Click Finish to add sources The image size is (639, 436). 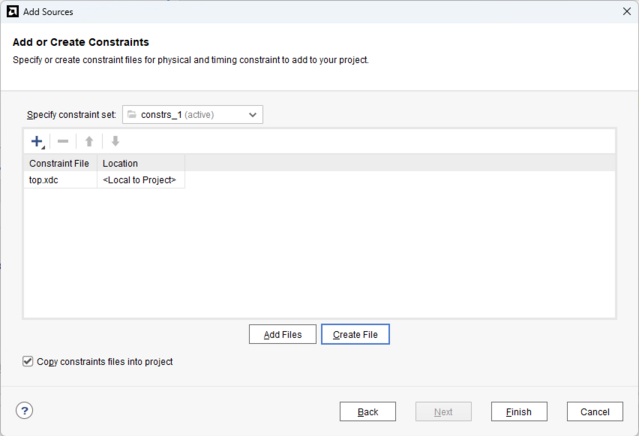(x=519, y=412)
